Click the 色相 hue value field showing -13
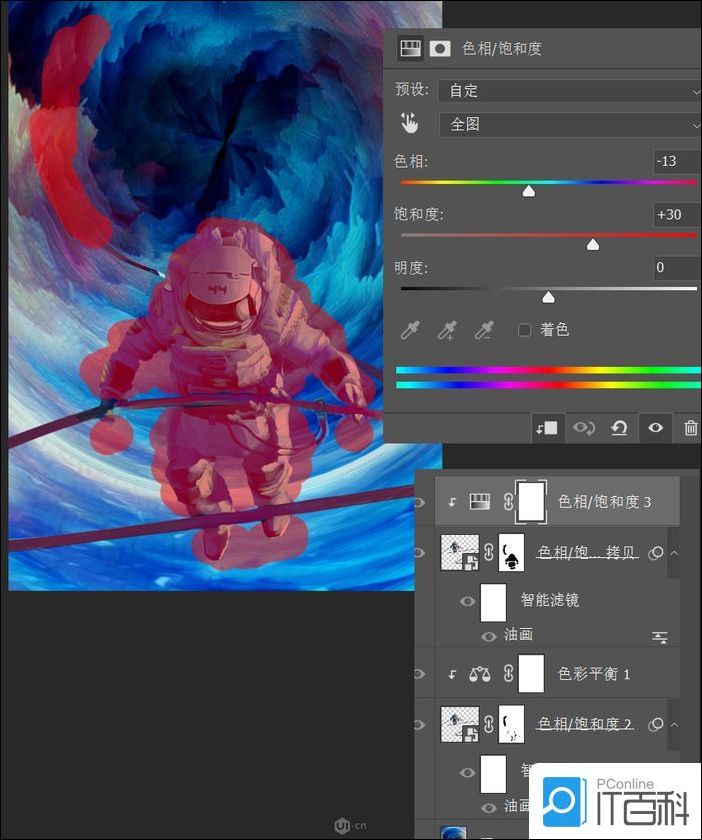The height and width of the screenshot is (840, 702). 677,161
